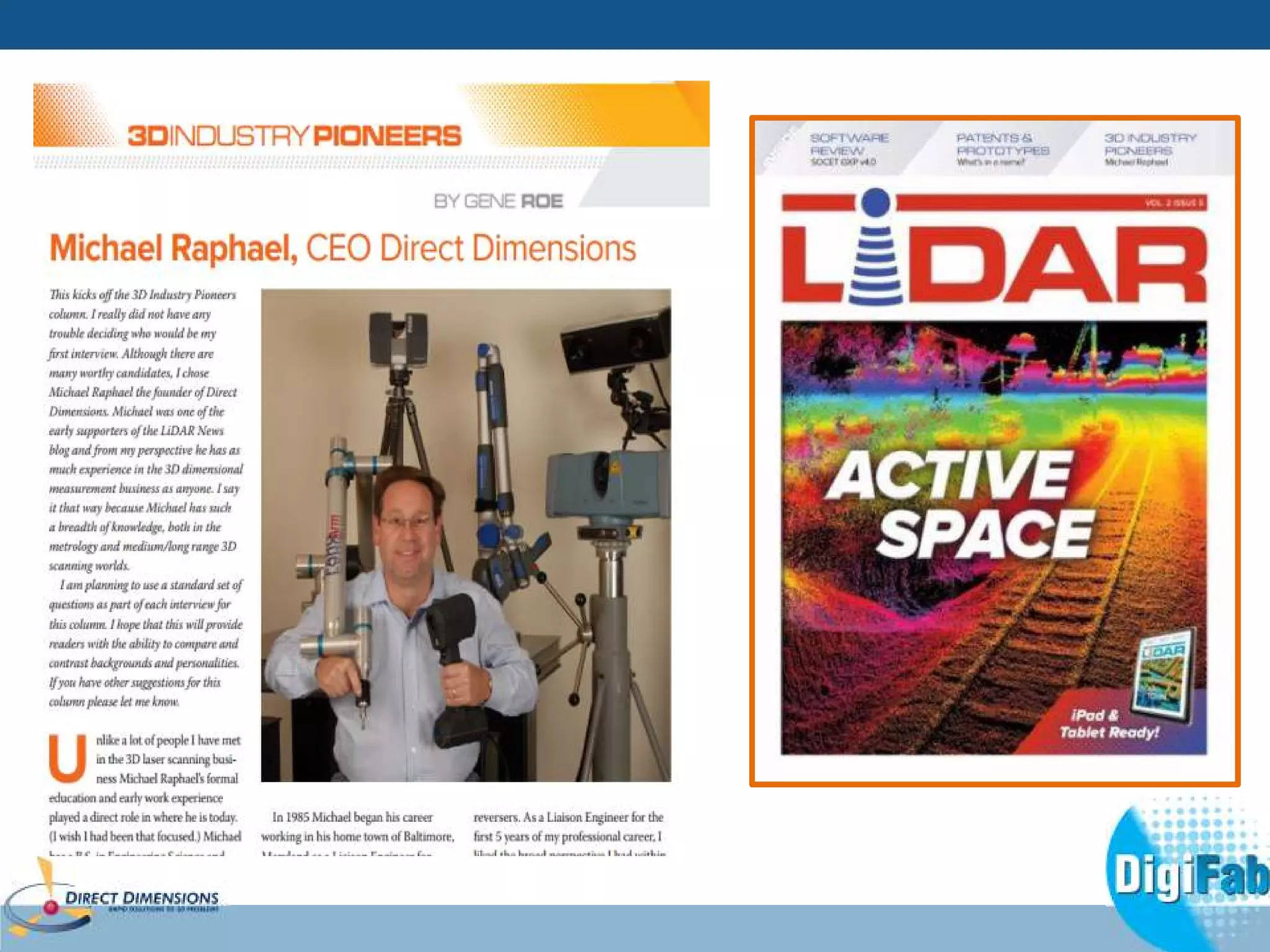Click the photo of man holding scanners
The height and width of the screenshot is (952, 1270).
coord(465,534)
